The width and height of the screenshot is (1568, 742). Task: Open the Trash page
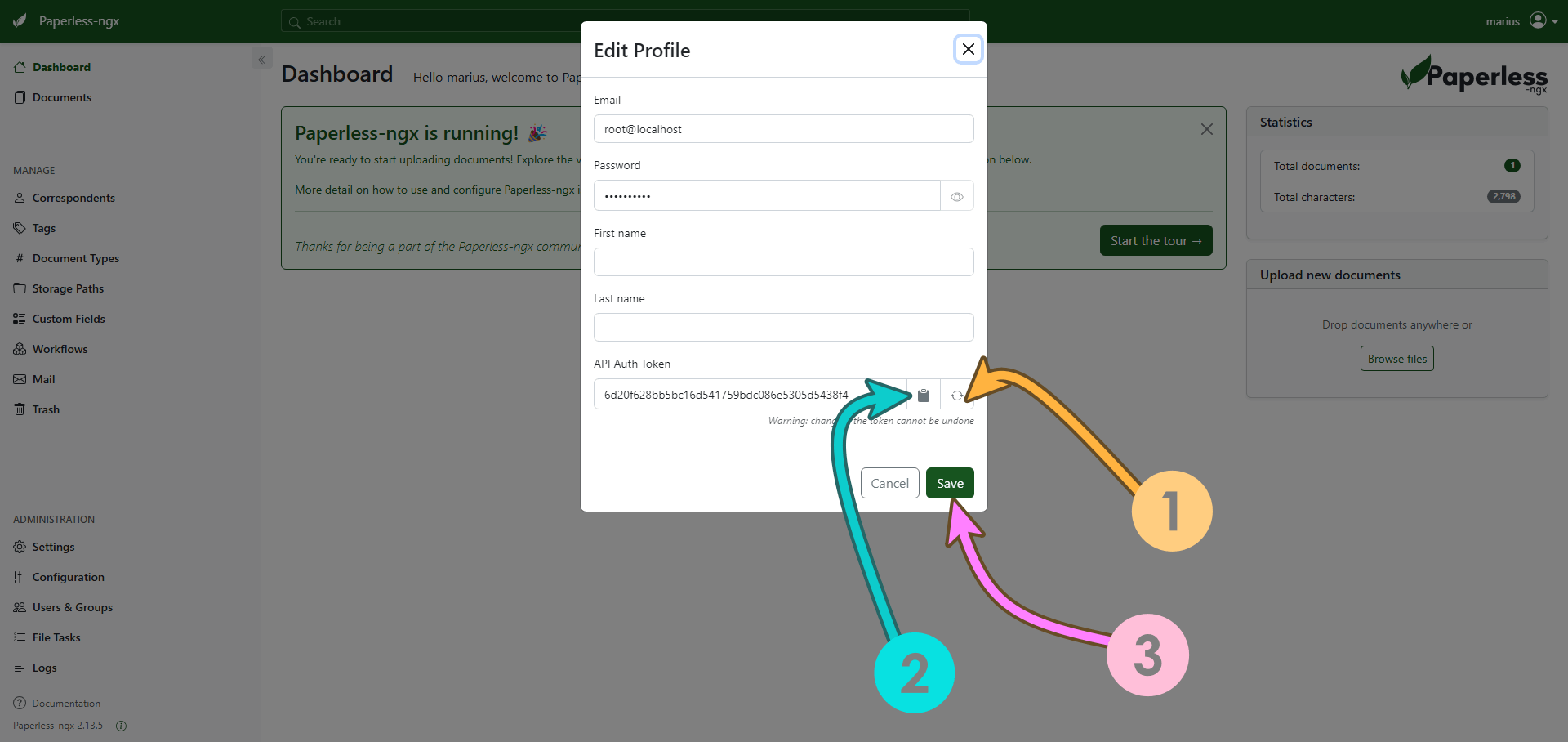click(x=46, y=409)
